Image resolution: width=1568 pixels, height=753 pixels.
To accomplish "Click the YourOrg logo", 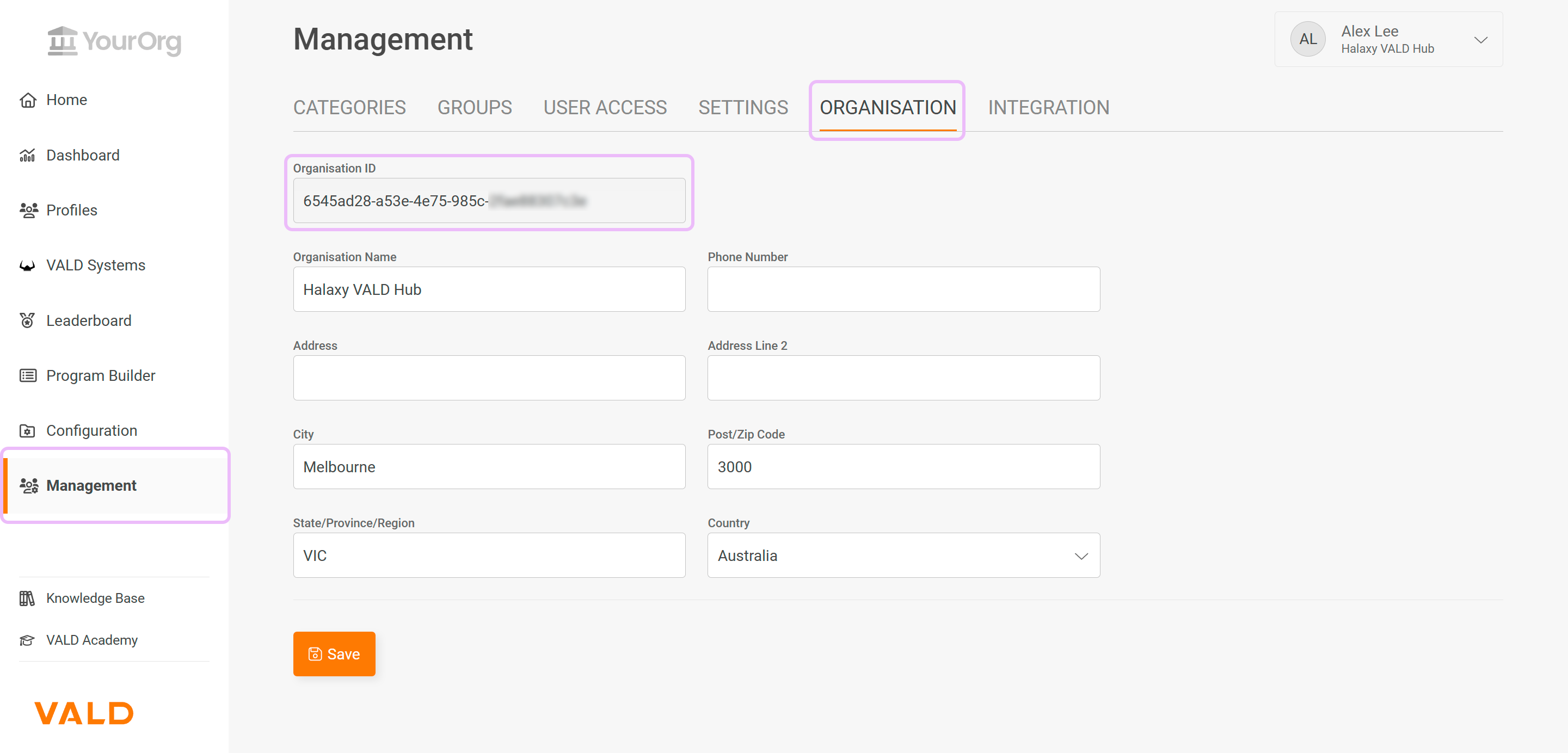I will 114,41.
